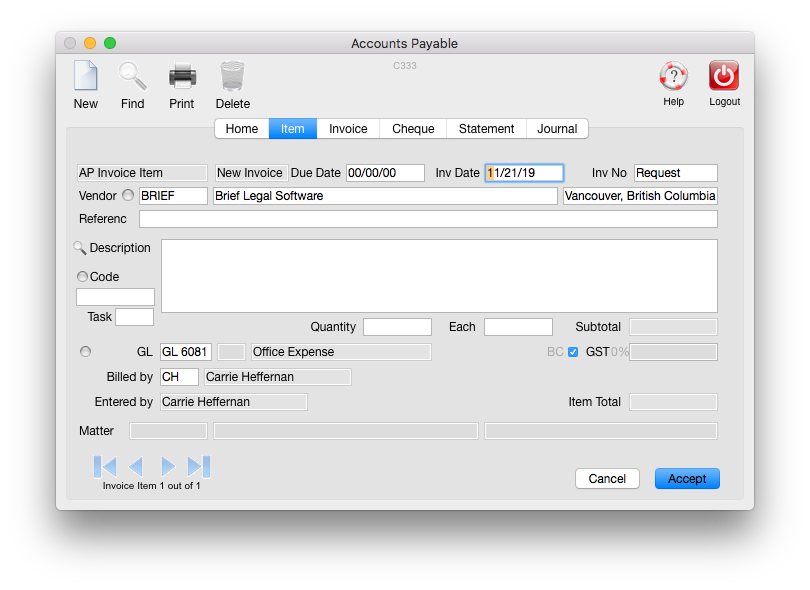Screen dimensions: 810x590
Task: Open Help lifebuoy icon
Action: tap(674, 77)
